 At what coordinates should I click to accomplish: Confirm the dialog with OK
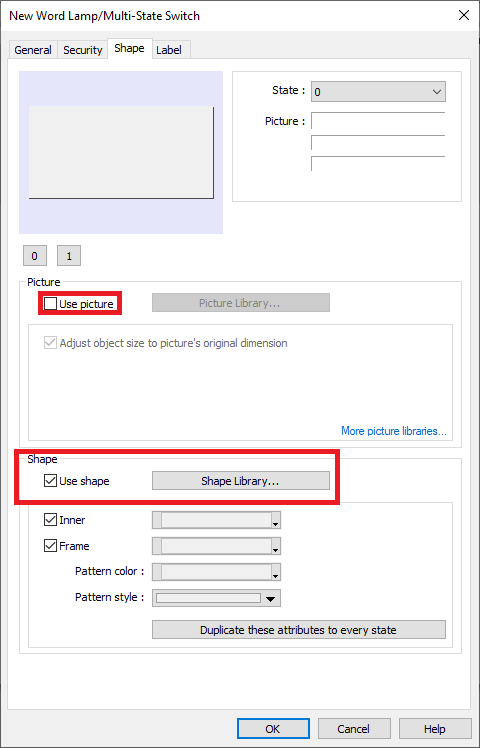coord(273,729)
